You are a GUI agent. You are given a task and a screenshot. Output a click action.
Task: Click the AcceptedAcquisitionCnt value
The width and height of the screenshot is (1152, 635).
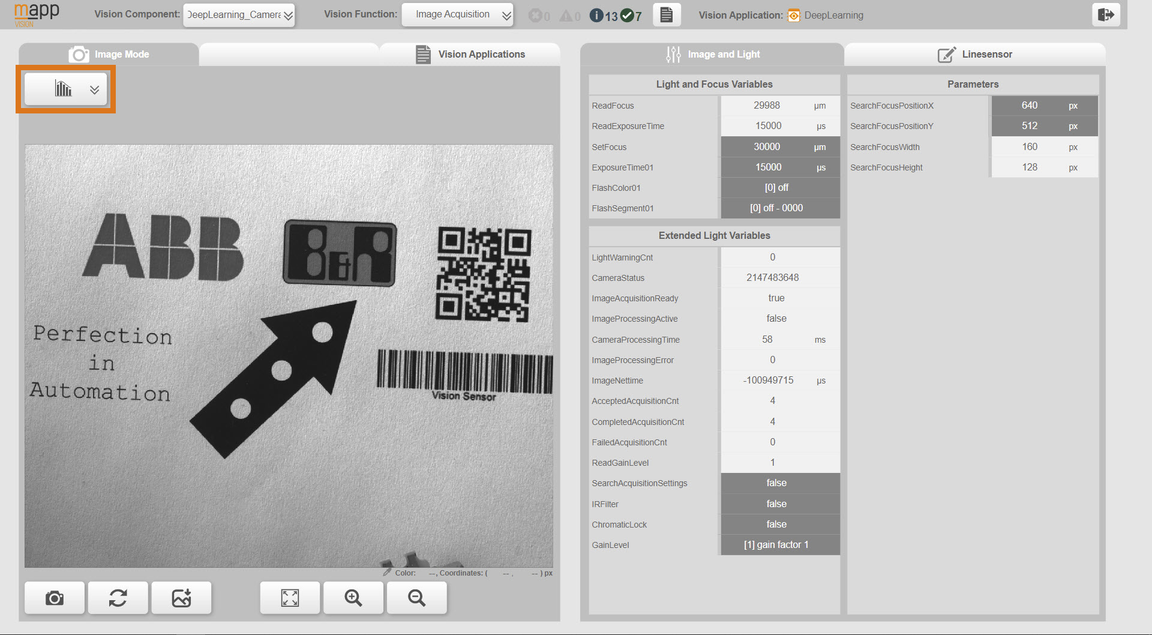780,401
